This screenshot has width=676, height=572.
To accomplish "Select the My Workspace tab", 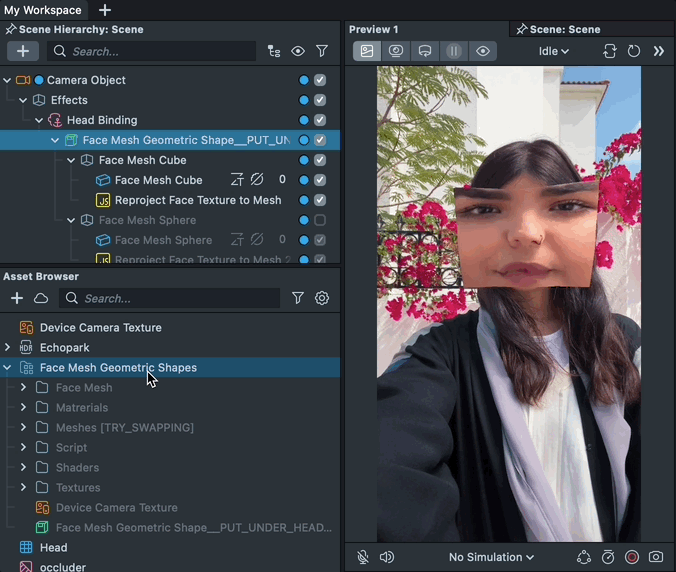I will pyautogui.click(x=42, y=10).
